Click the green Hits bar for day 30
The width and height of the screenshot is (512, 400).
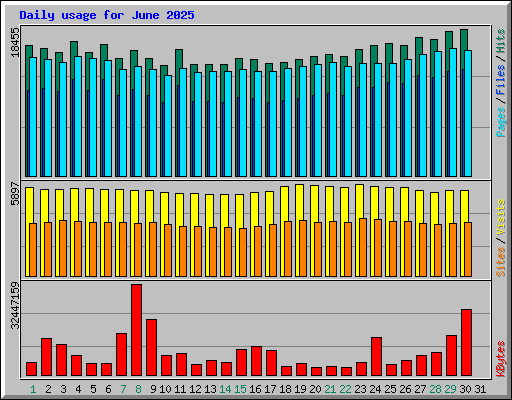click(464, 40)
